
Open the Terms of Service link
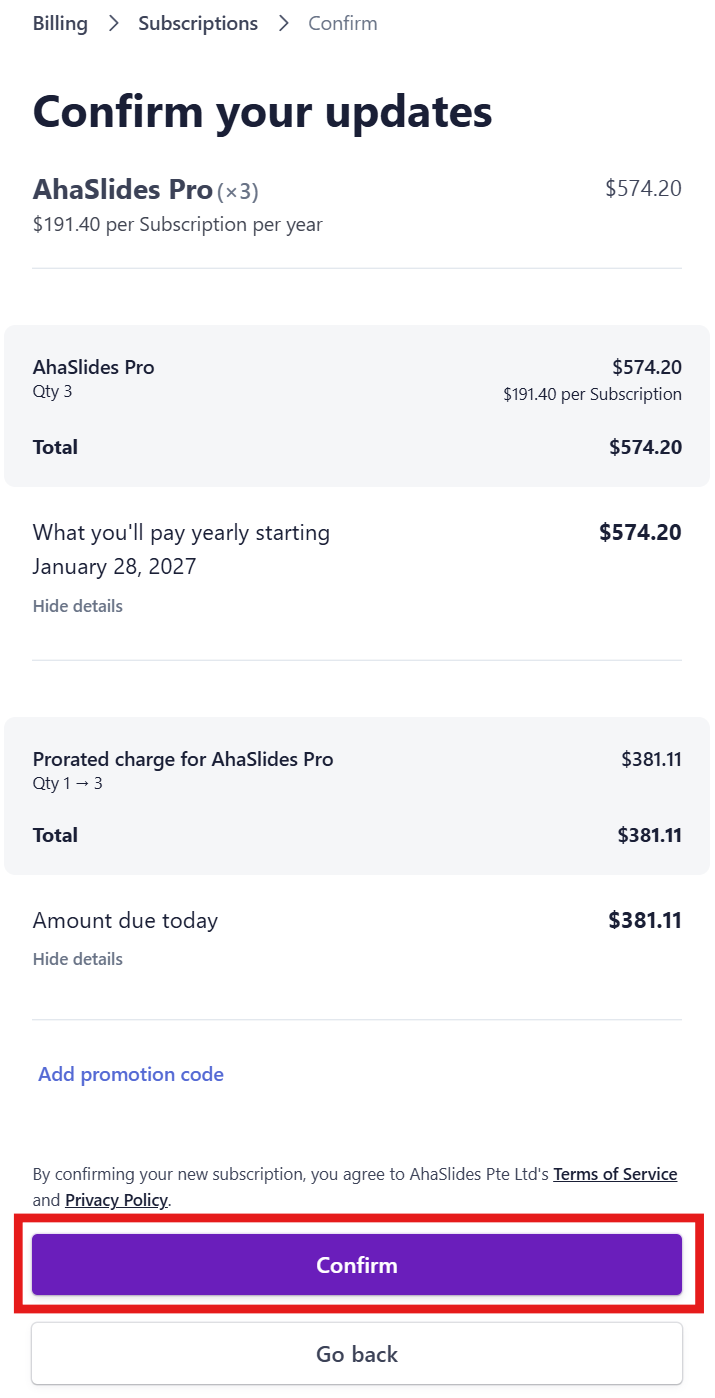point(615,1174)
